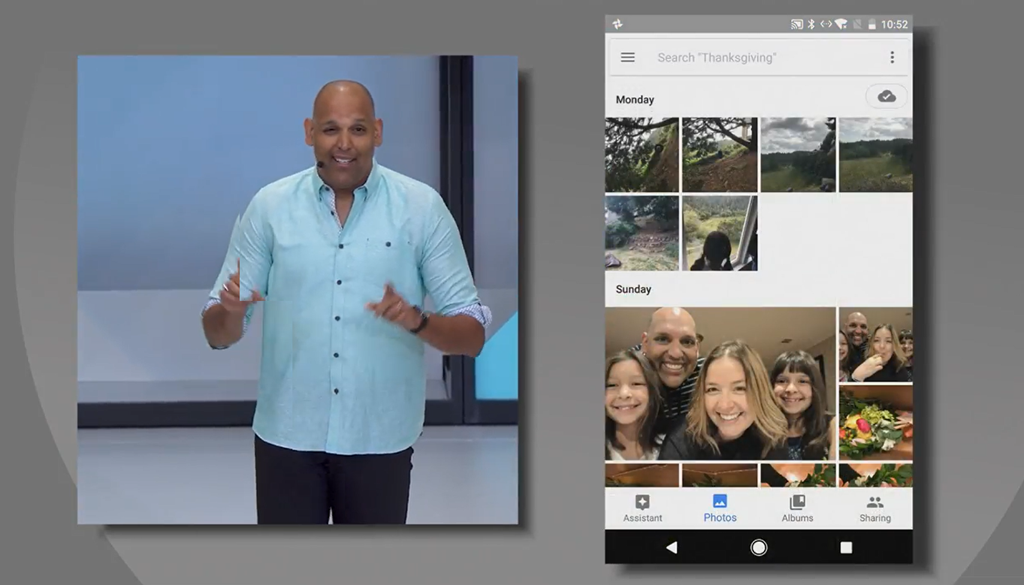Open Monday photo of grassy meadow
The image size is (1024, 585).
click(x=876, y=155)
